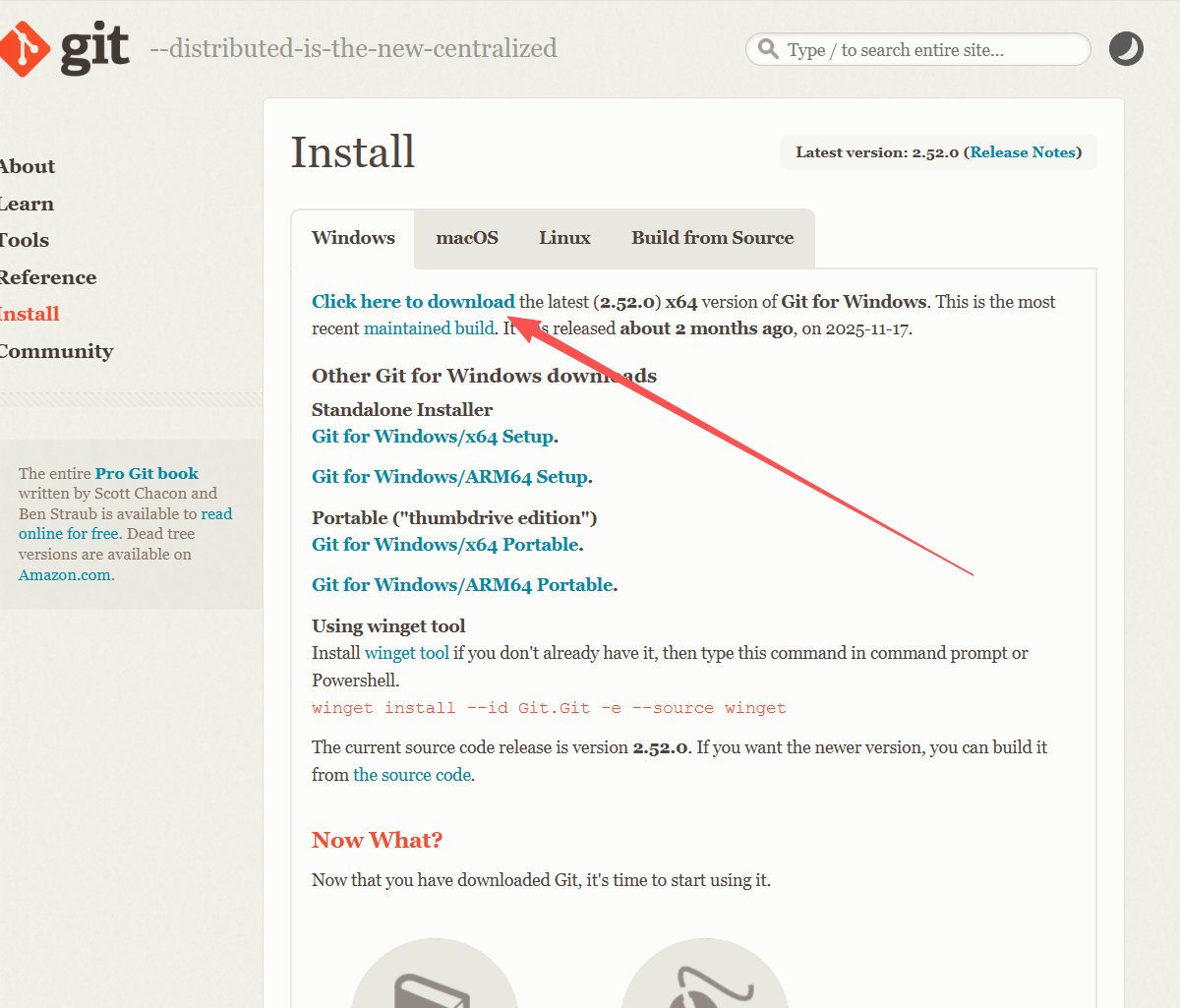Open the Amazon.com link

coord(65,575)
